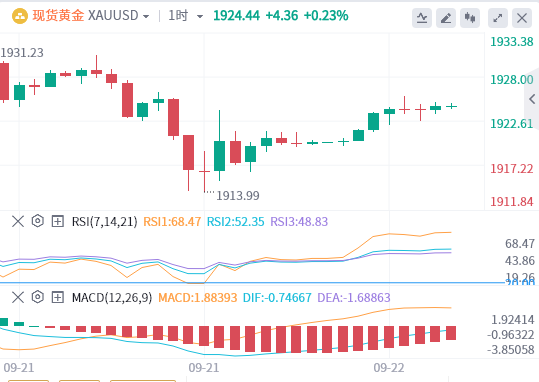
Task: Open the XAUUSD symbol dropdown arrow
Action: click(146, 17)
